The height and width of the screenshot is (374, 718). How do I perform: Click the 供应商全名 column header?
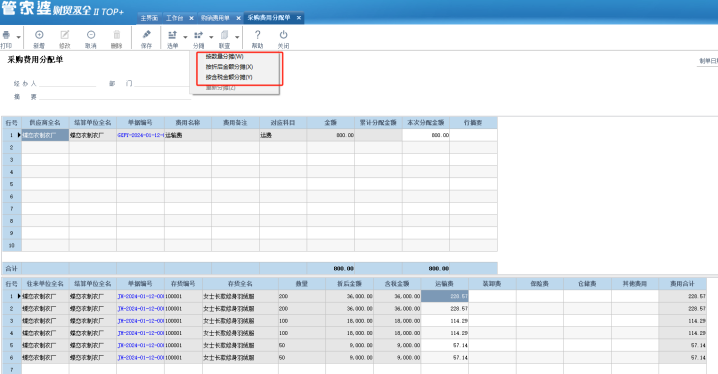[45, 123]
